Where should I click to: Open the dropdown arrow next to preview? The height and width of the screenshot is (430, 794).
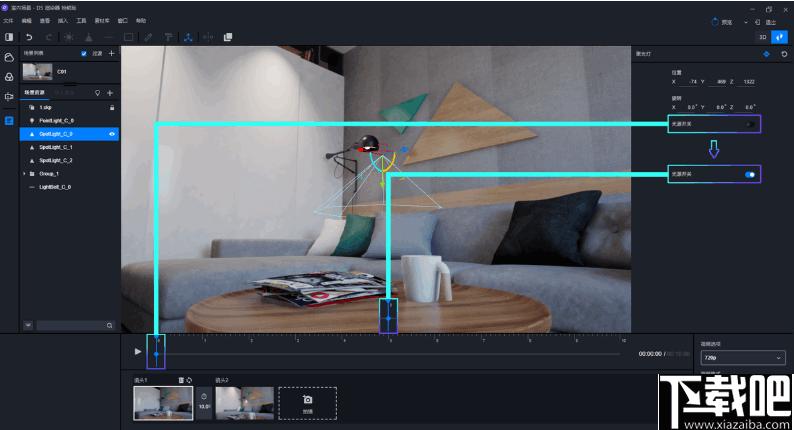[x=745, y=22]
